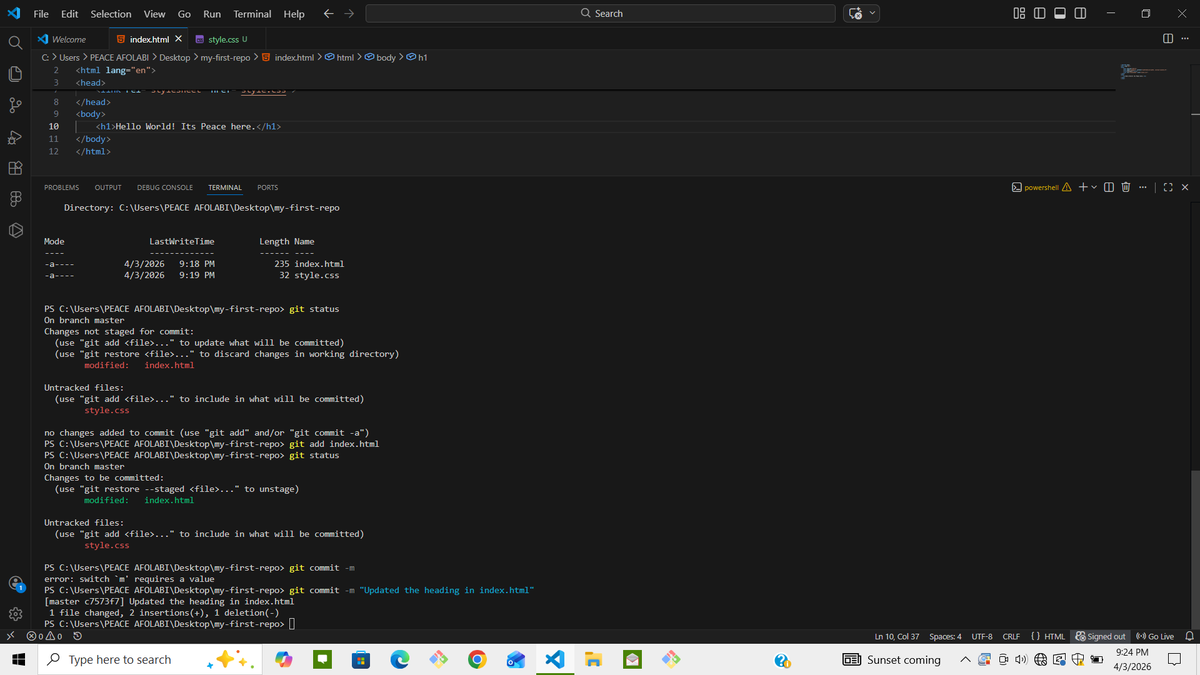Select the powershell terminal instance
This screenshot has width=1200, height=675.
click(1039, 187)
